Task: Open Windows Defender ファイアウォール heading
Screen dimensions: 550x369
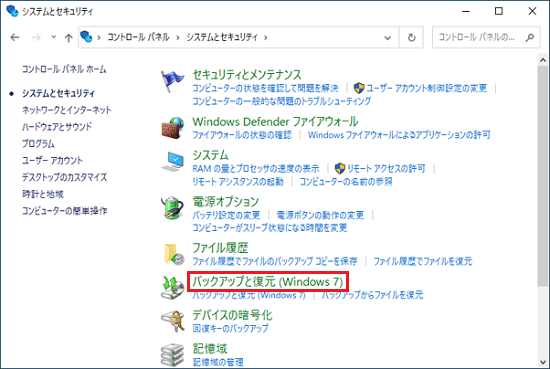Action: click(275, 122)
